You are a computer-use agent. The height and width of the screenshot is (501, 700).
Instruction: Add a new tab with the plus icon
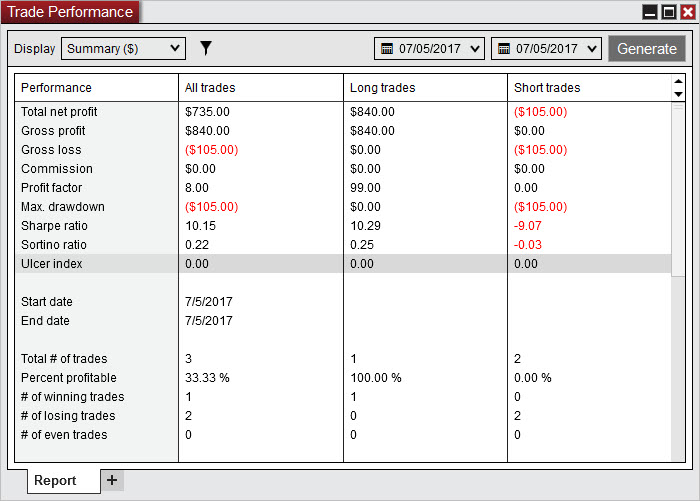click(x=112, y=480)
